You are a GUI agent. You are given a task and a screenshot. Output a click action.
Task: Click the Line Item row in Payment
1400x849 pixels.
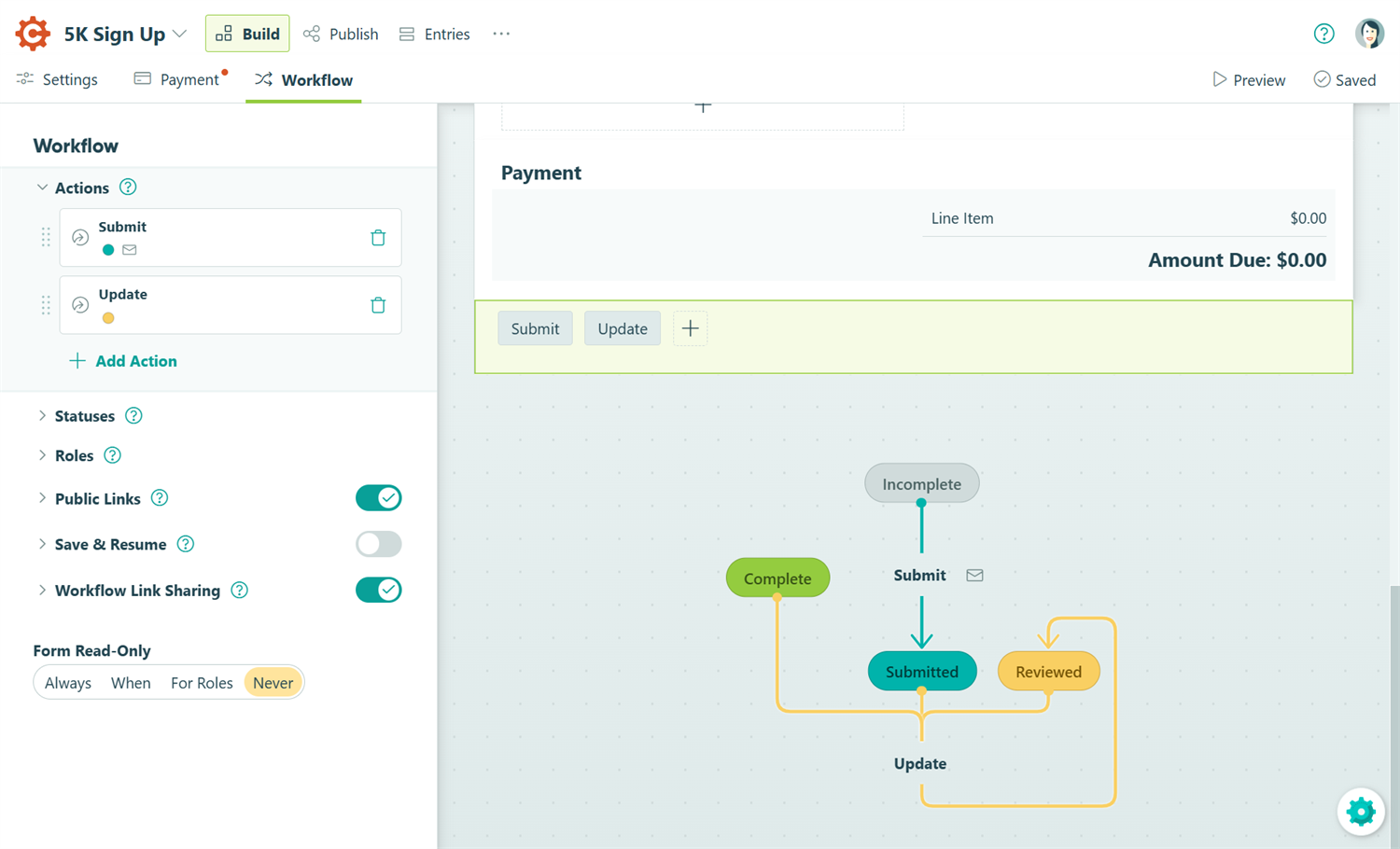pos(1125,218)
